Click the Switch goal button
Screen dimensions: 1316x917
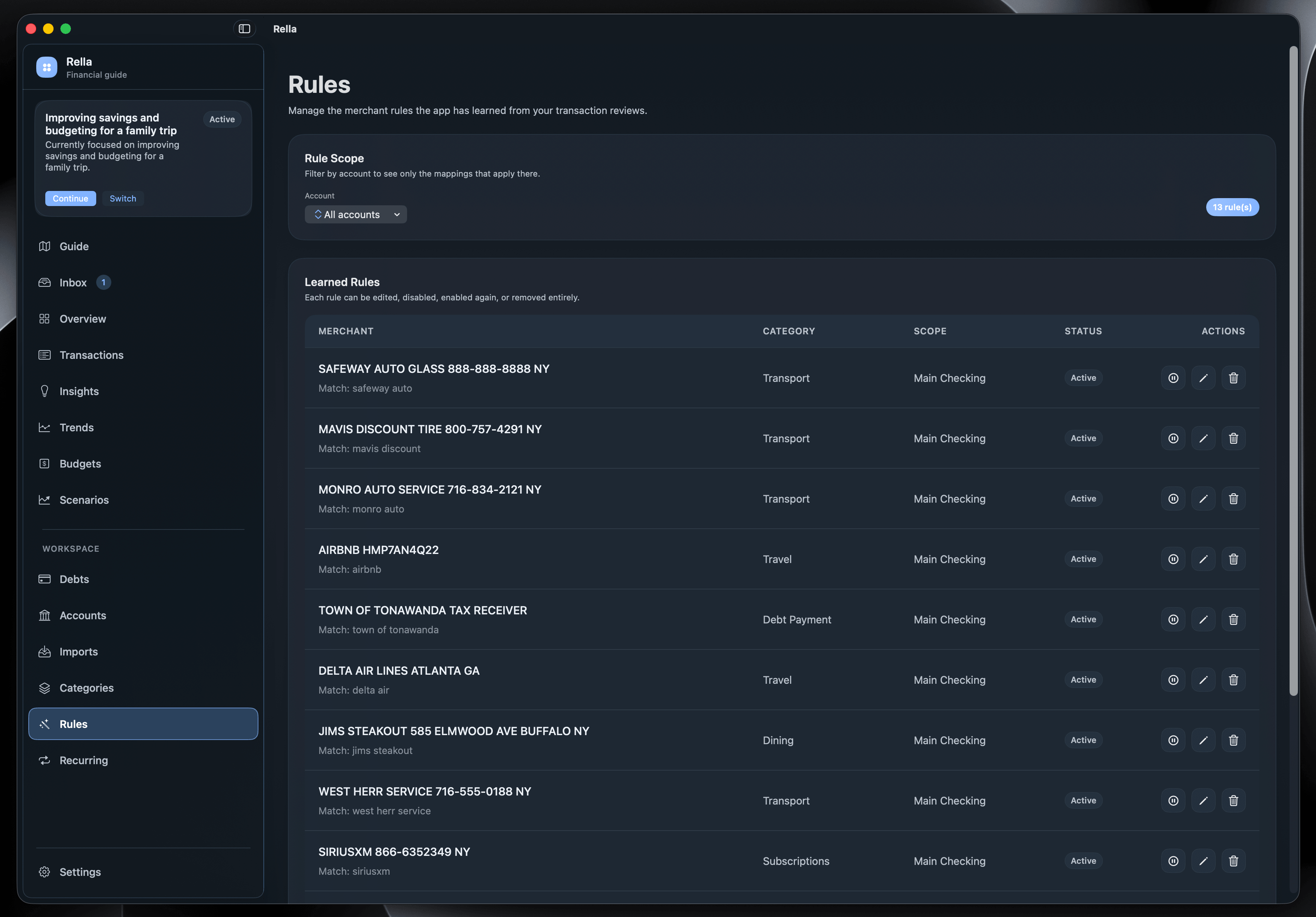click(123, 198)
